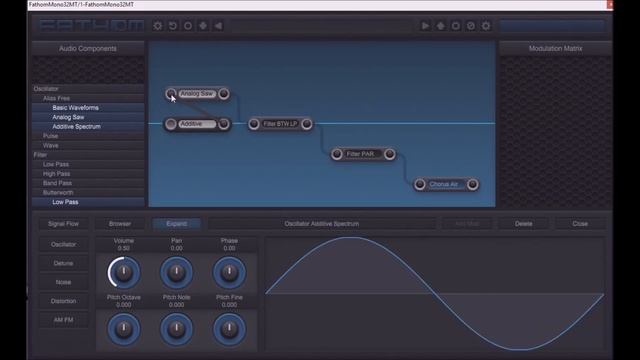This screenshot has height=360, width=640.
Task: Click Close in the editor panel
Action: [580, 224]
